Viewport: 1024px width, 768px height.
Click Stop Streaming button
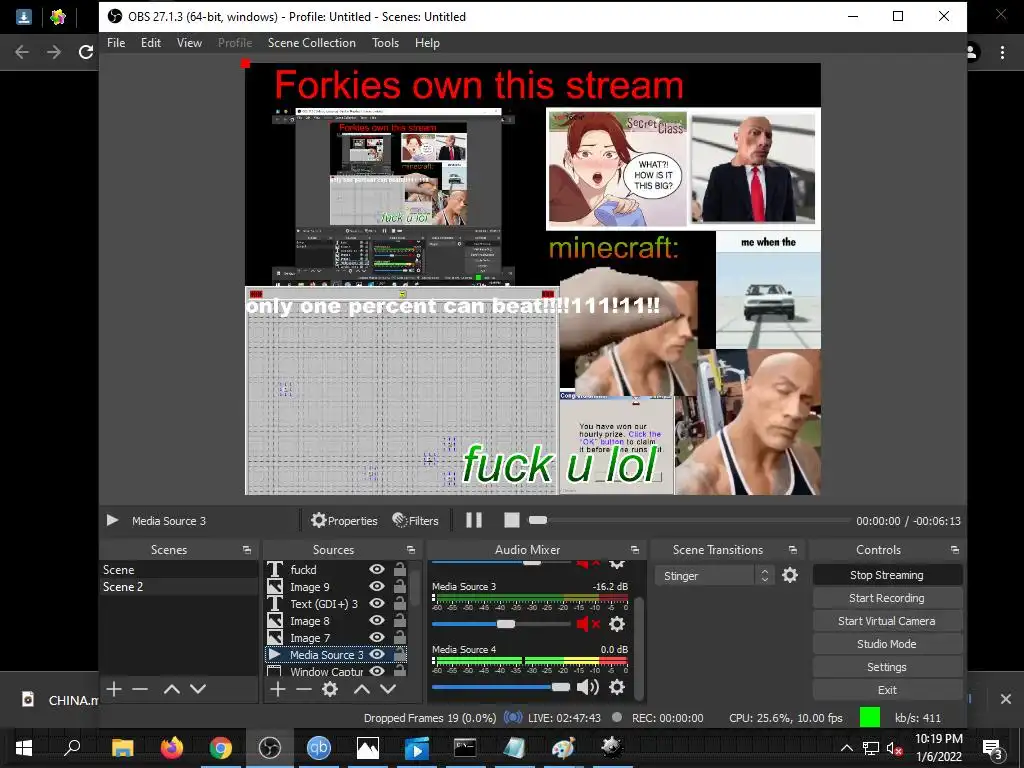[x=887, y=575]
